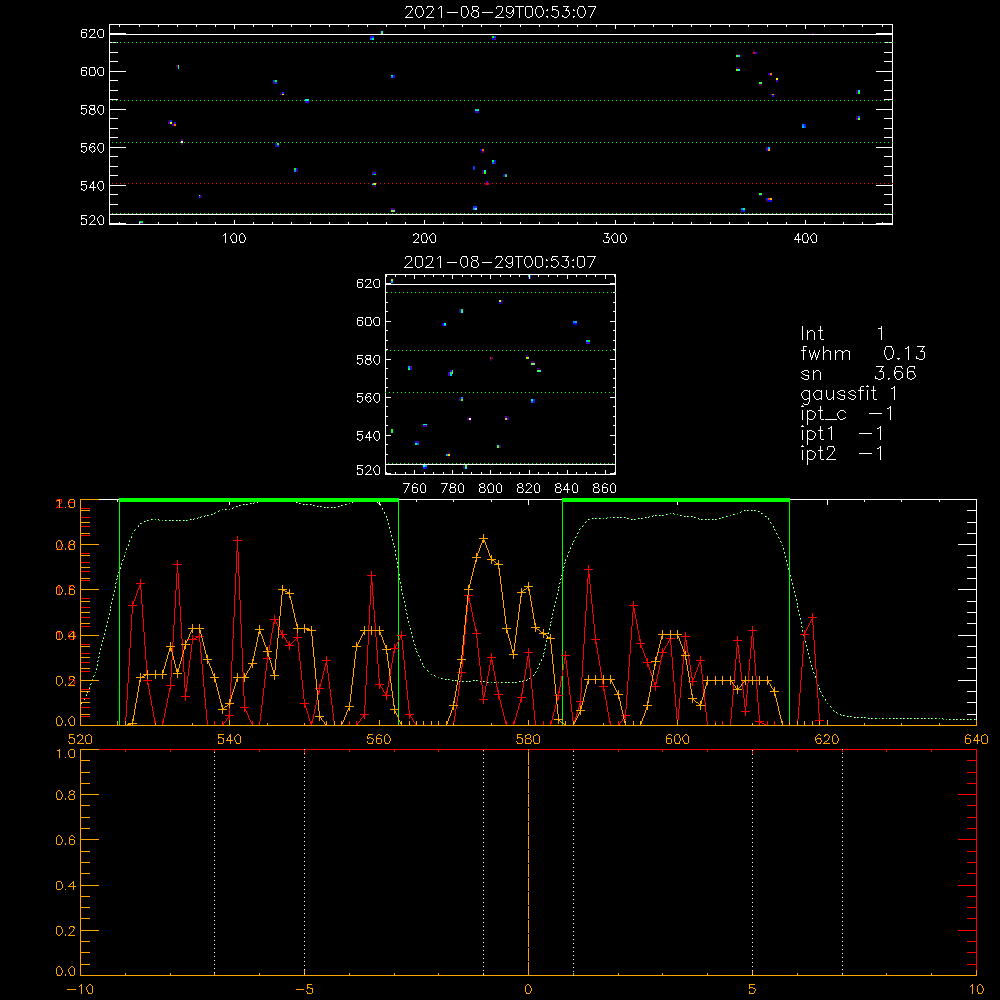Click the tallest red peak near 541 in profile plot
Screen dimensions: 1000x1000
237,540
